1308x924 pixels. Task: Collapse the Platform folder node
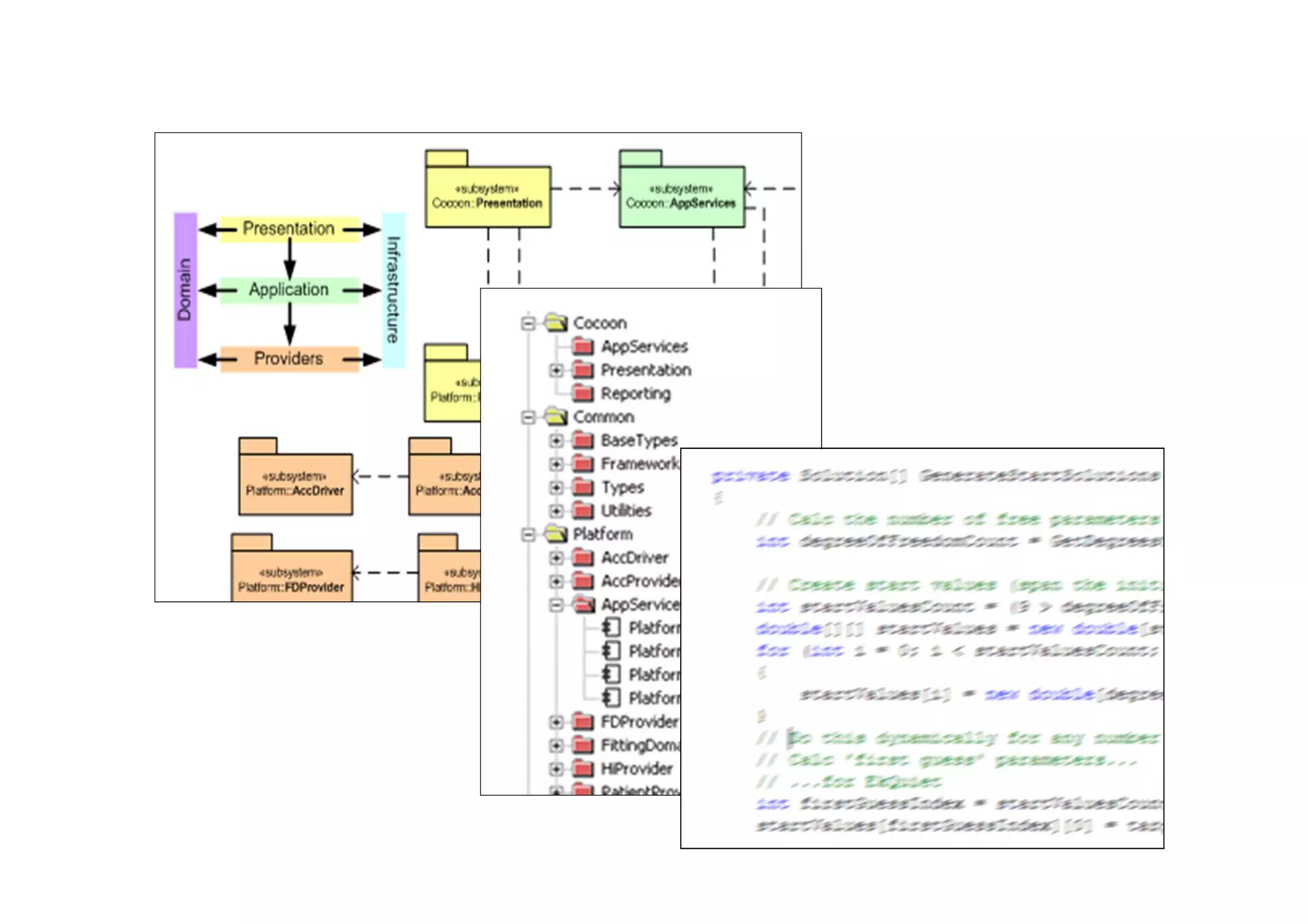tap(528, 534)
